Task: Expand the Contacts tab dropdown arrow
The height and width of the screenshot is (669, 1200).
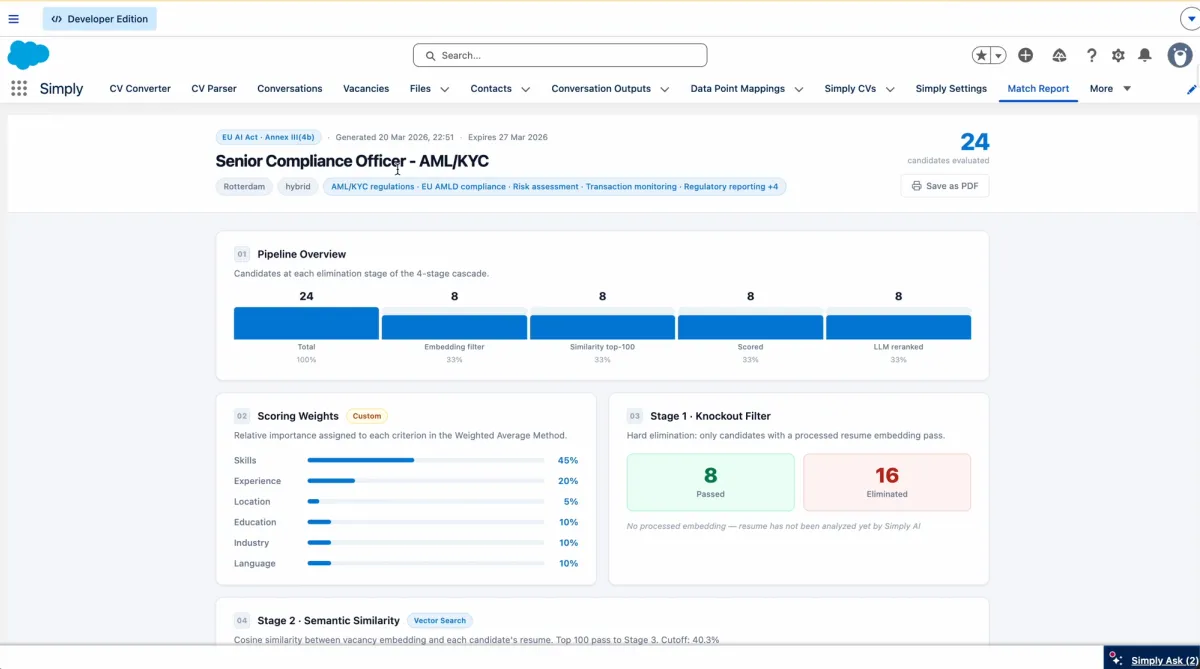Action: [x=525, y=89]
